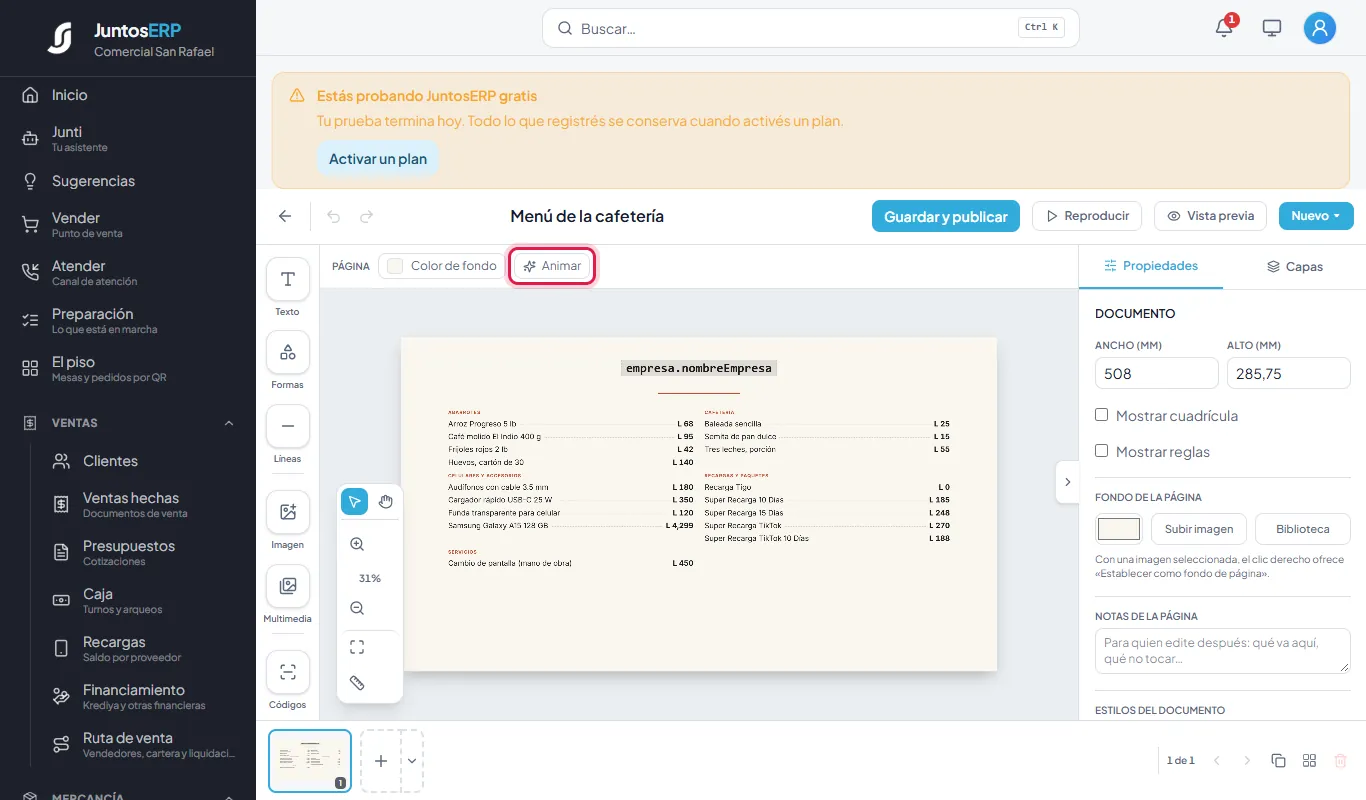Open the page grid view
The height and width of the screenshot is (800, 1366).
pos(1309,761)
